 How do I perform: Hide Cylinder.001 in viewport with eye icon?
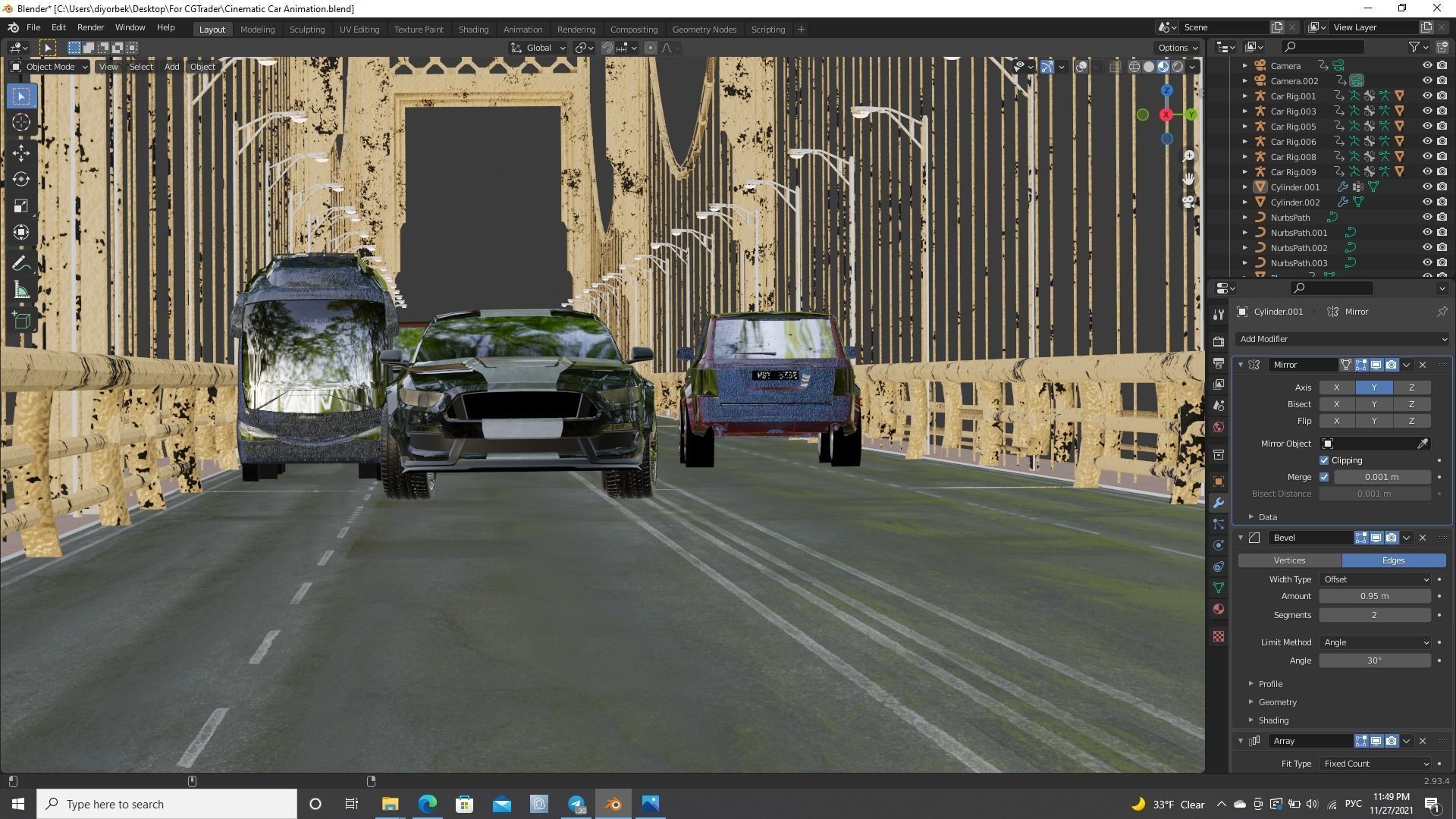(x=1426, y=187)
